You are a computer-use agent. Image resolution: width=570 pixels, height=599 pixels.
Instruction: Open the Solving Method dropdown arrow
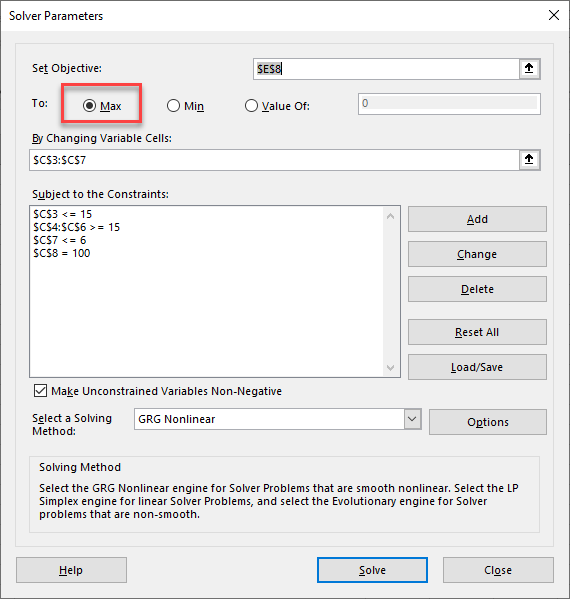[x=412, y=419]
